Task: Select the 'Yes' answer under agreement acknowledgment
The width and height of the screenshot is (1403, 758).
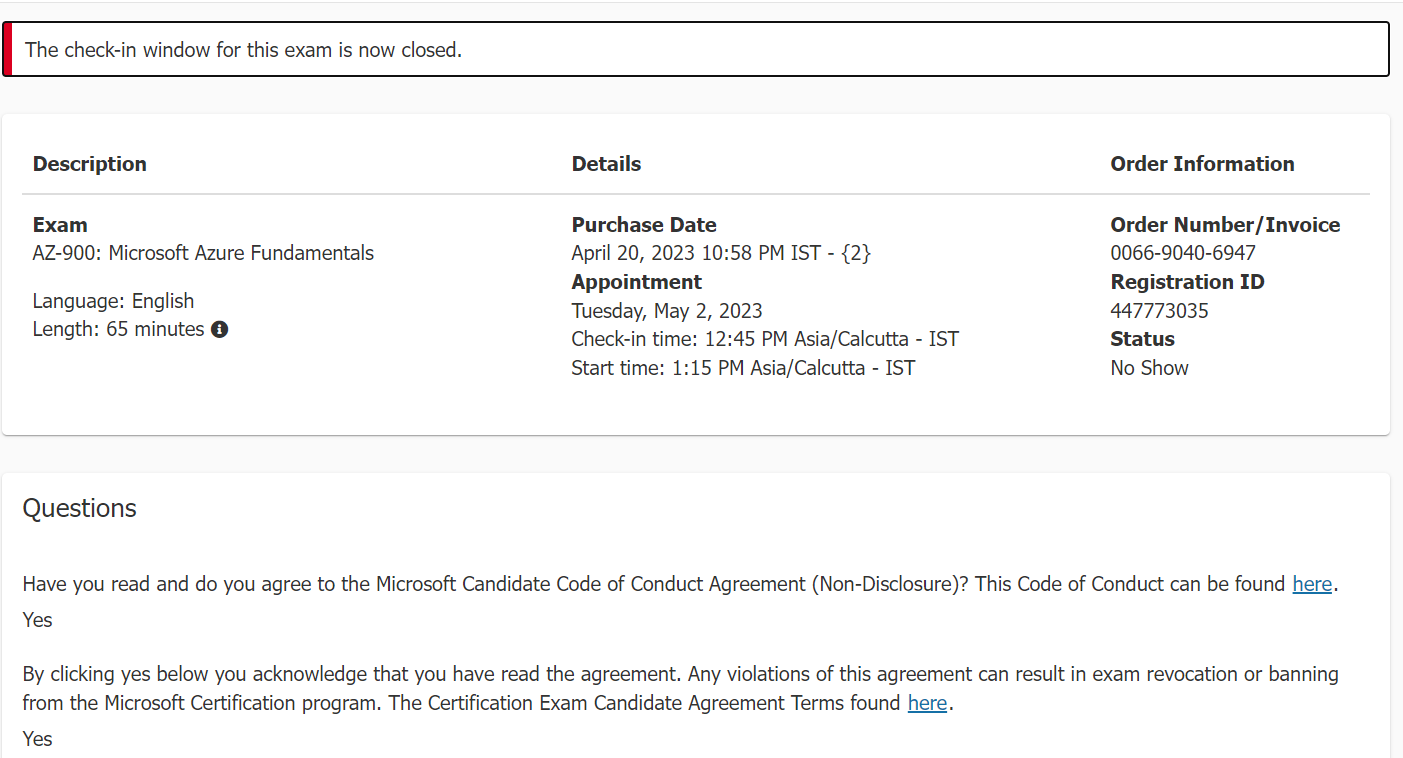Action: [x=36, y=738]
